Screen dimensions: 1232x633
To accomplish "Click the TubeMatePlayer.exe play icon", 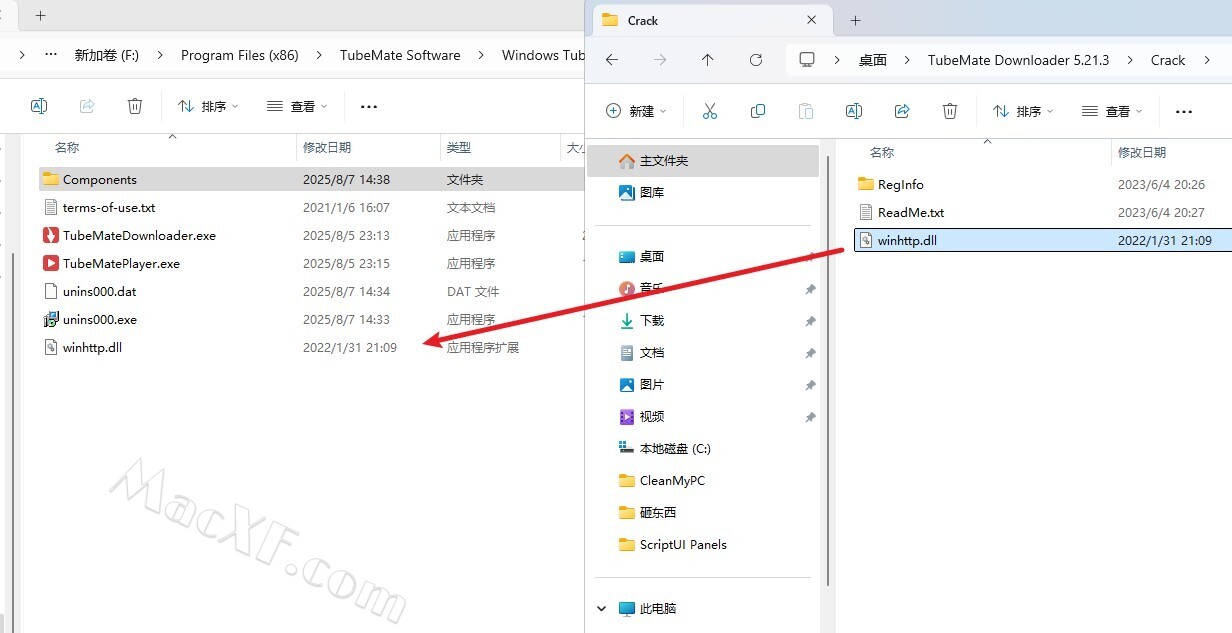I will coord(51,264).
